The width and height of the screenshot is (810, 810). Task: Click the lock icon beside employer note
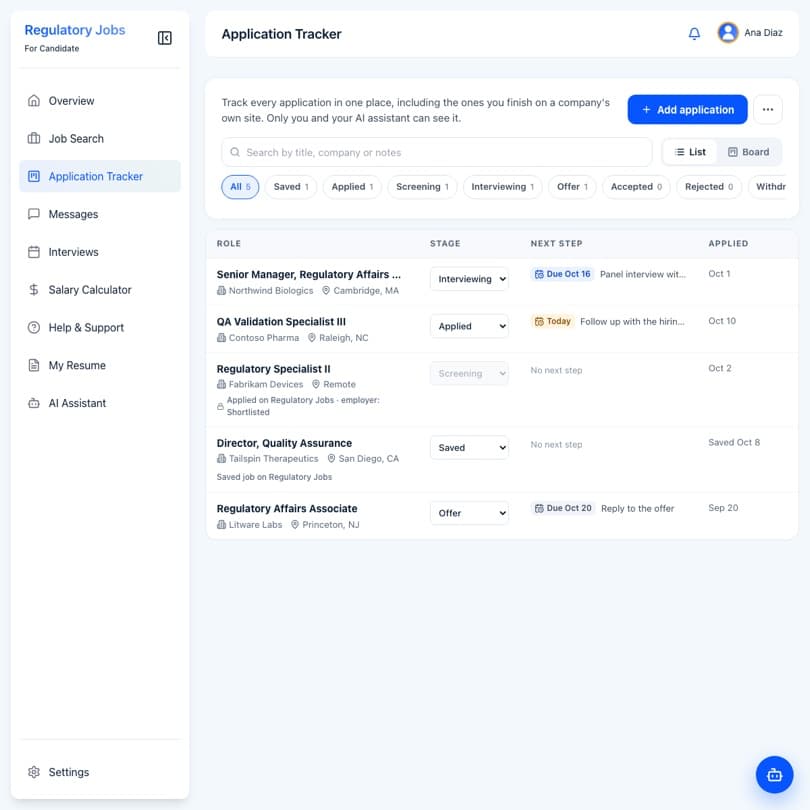pos(220,407)
